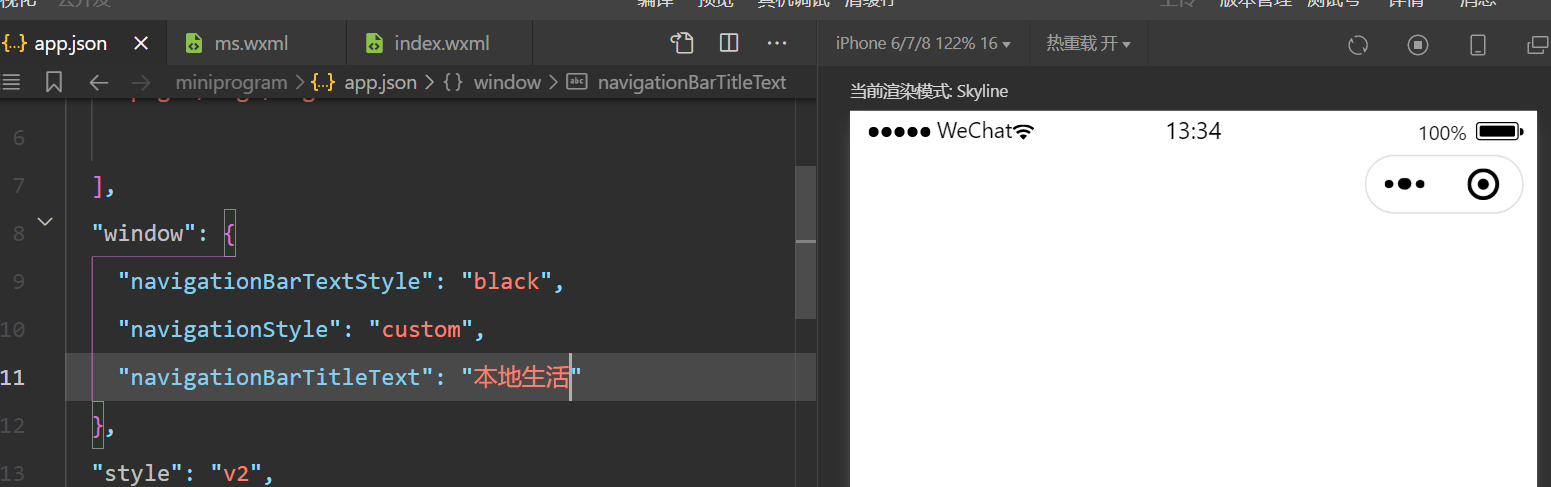Select app.json breadcrumb segment

(x=379, y=82)
